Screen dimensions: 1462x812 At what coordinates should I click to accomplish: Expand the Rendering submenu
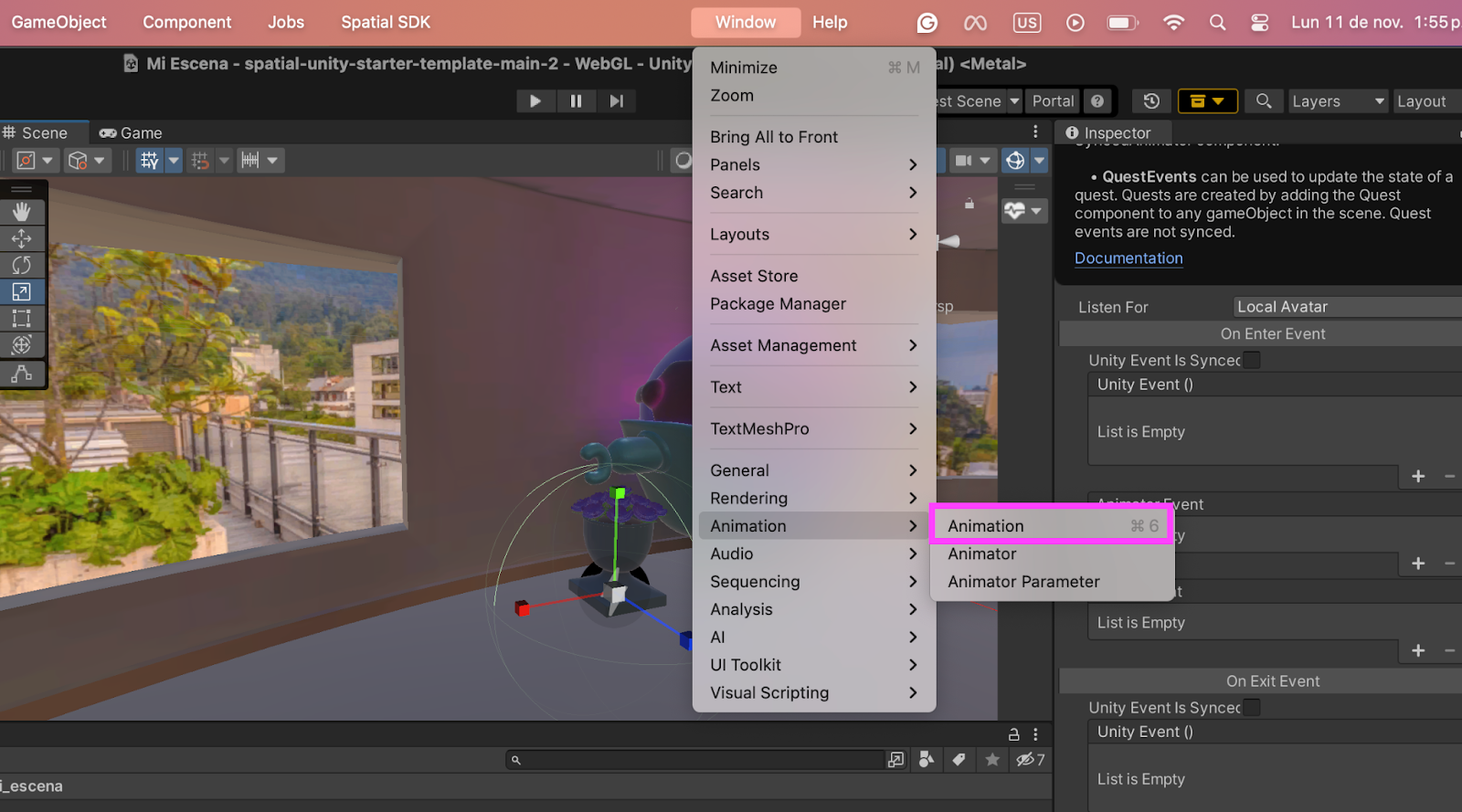click(x=814, y=498)
